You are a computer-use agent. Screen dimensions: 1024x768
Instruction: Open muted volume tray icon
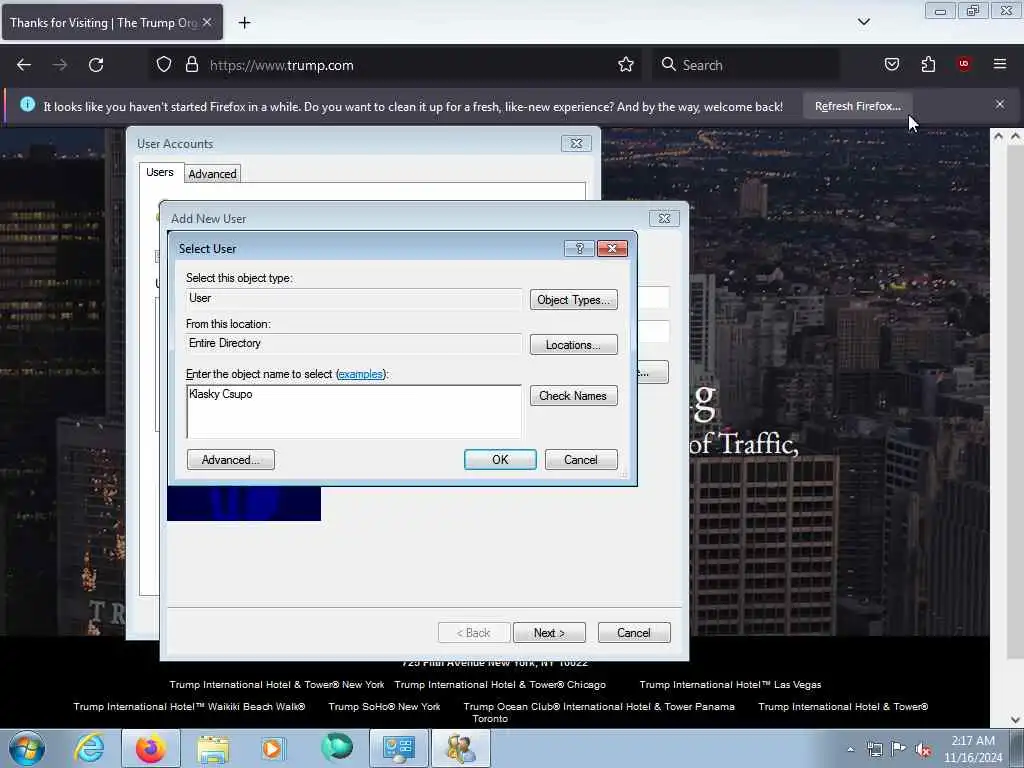[x=923, y=749]
